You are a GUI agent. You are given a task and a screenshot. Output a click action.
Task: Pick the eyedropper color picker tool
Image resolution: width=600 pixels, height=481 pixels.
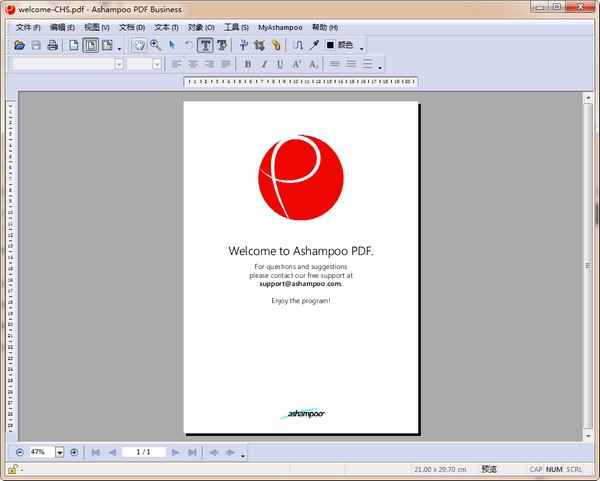[x=313, y=45]
